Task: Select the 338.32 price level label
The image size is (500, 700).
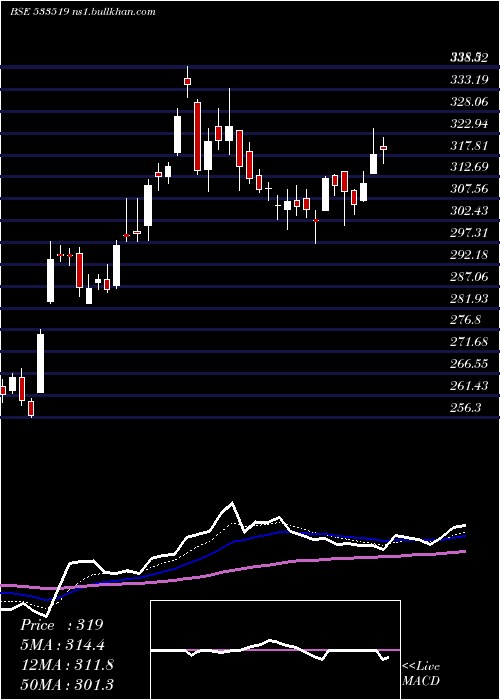Action: pos(469,58)
